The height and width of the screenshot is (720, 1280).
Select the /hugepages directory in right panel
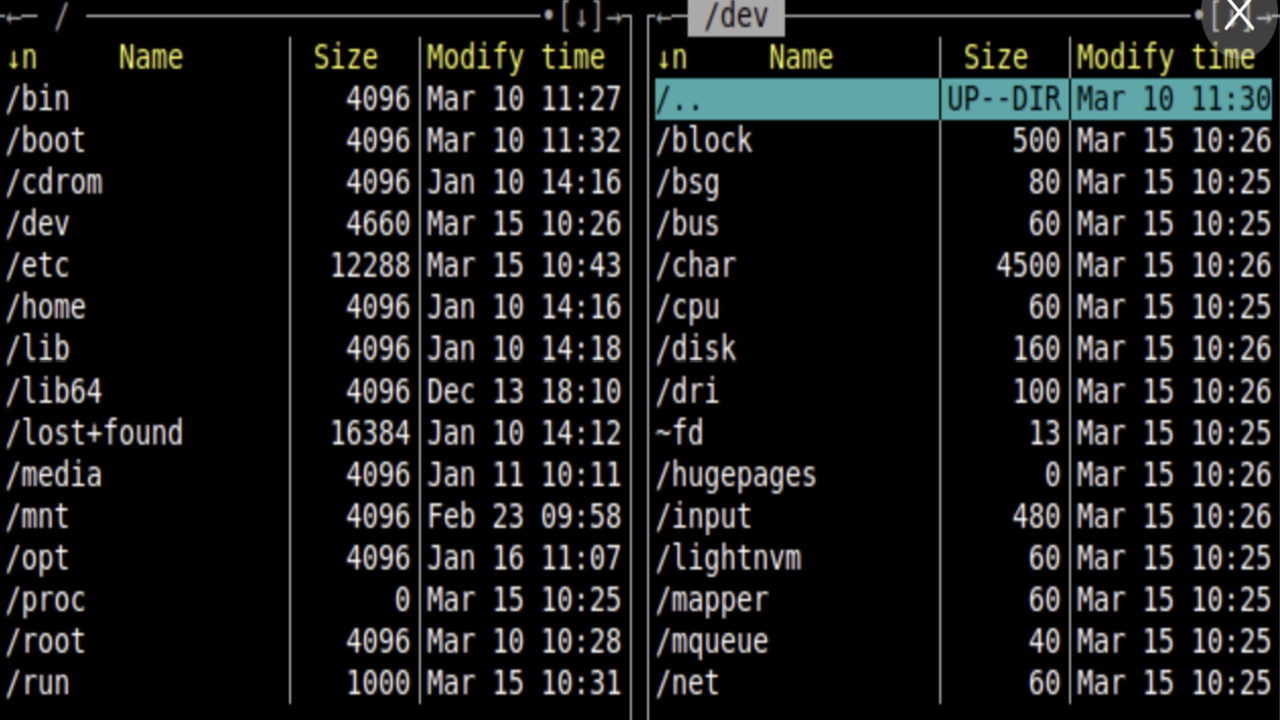point(736,475)
